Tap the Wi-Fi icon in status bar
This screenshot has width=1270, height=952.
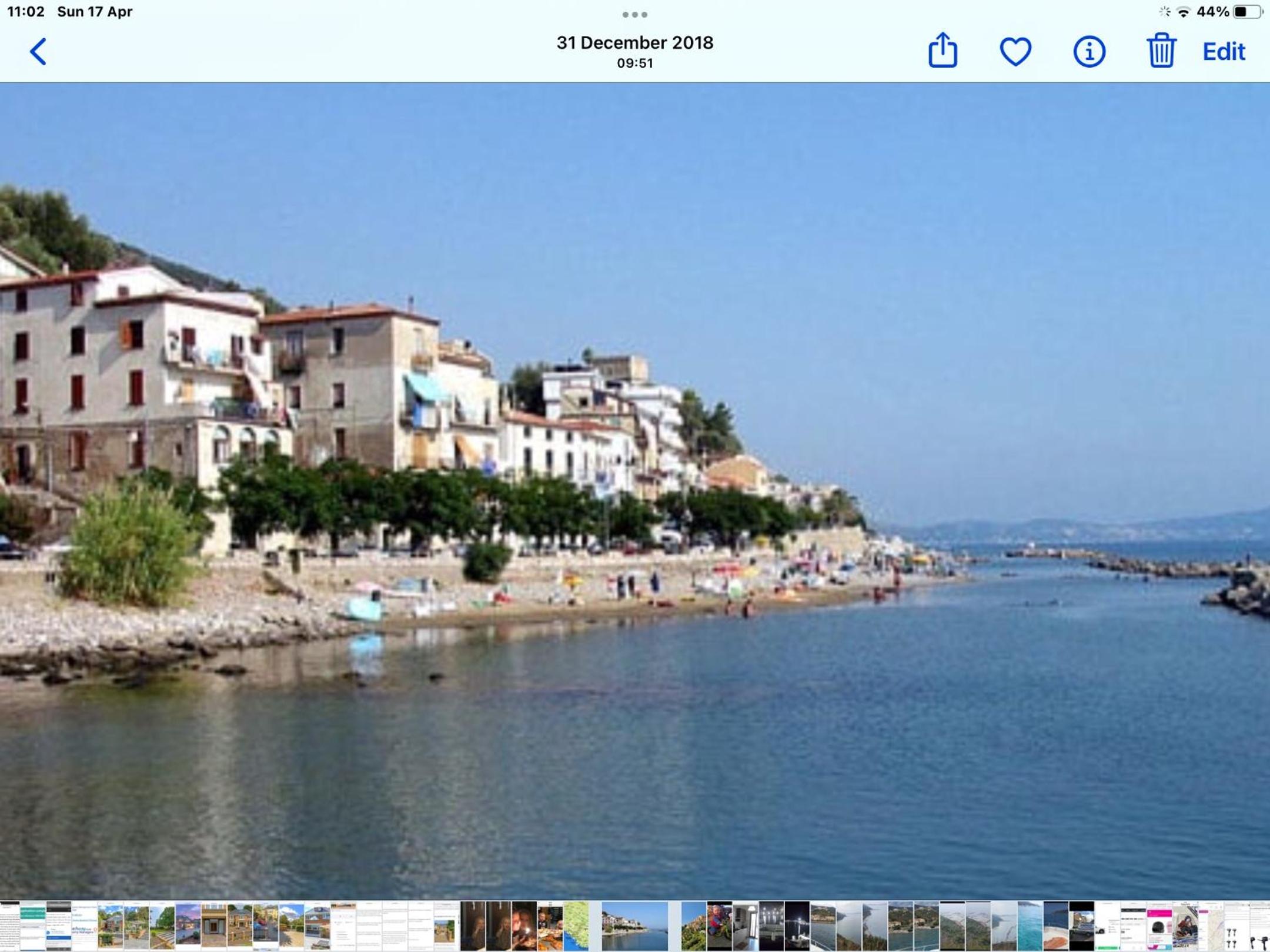(x=1184, y=12)
